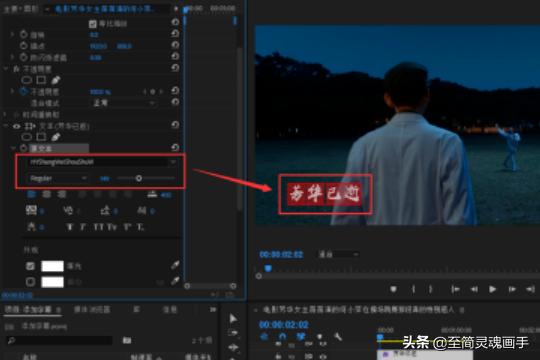Image resolution: width=540 pixels, height=360 pixels.
Task: Select the sequence tab in the timeline
Action: point(359,310)
